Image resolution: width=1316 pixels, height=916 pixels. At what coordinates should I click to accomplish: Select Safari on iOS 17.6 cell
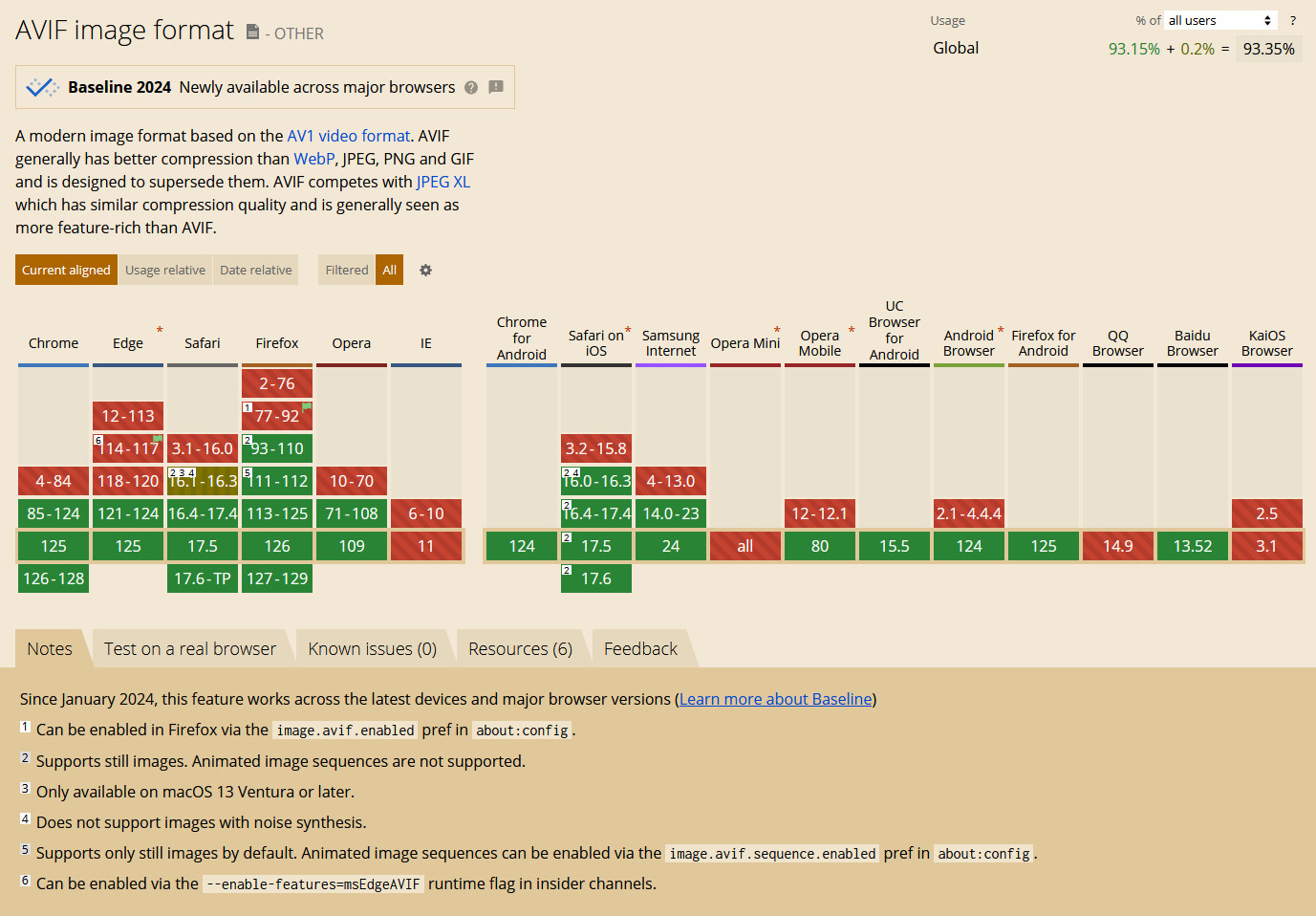point(596,578)
